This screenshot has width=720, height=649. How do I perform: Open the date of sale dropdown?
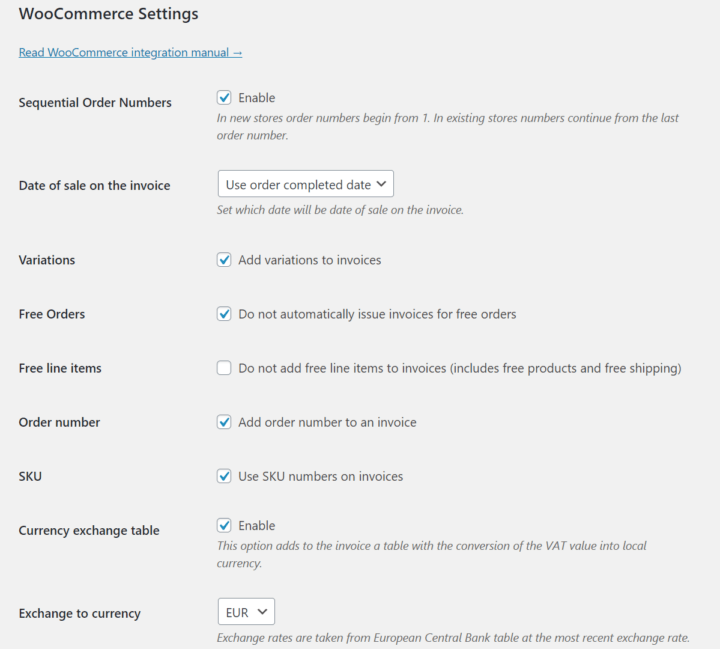click(305, 184)
